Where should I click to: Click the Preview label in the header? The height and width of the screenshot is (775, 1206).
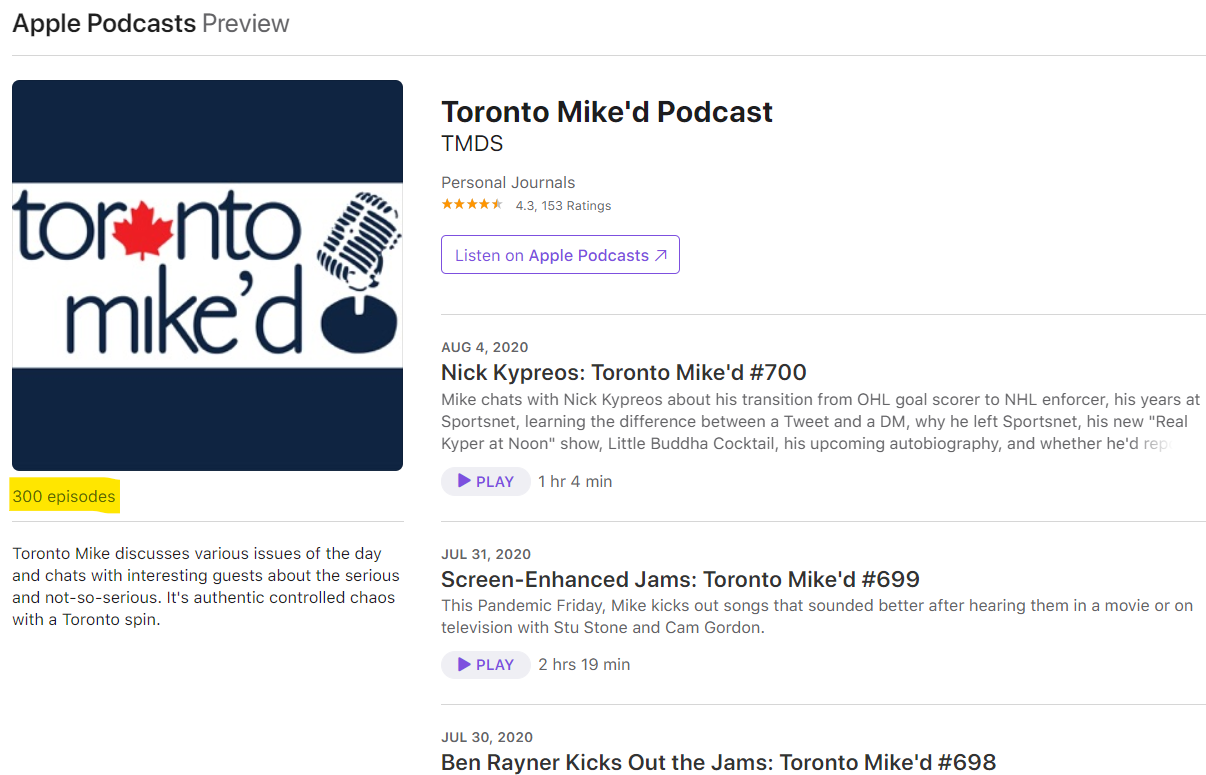(x=246, y=24)
